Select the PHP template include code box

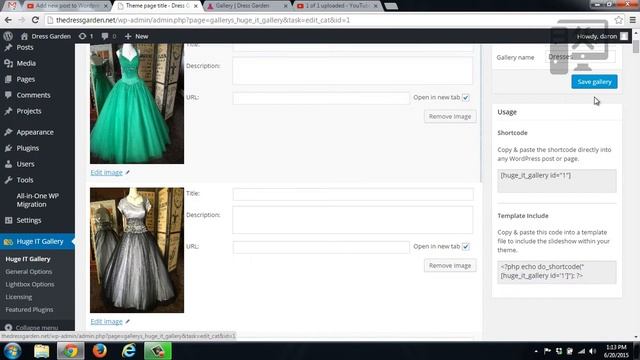pos(557,272)
